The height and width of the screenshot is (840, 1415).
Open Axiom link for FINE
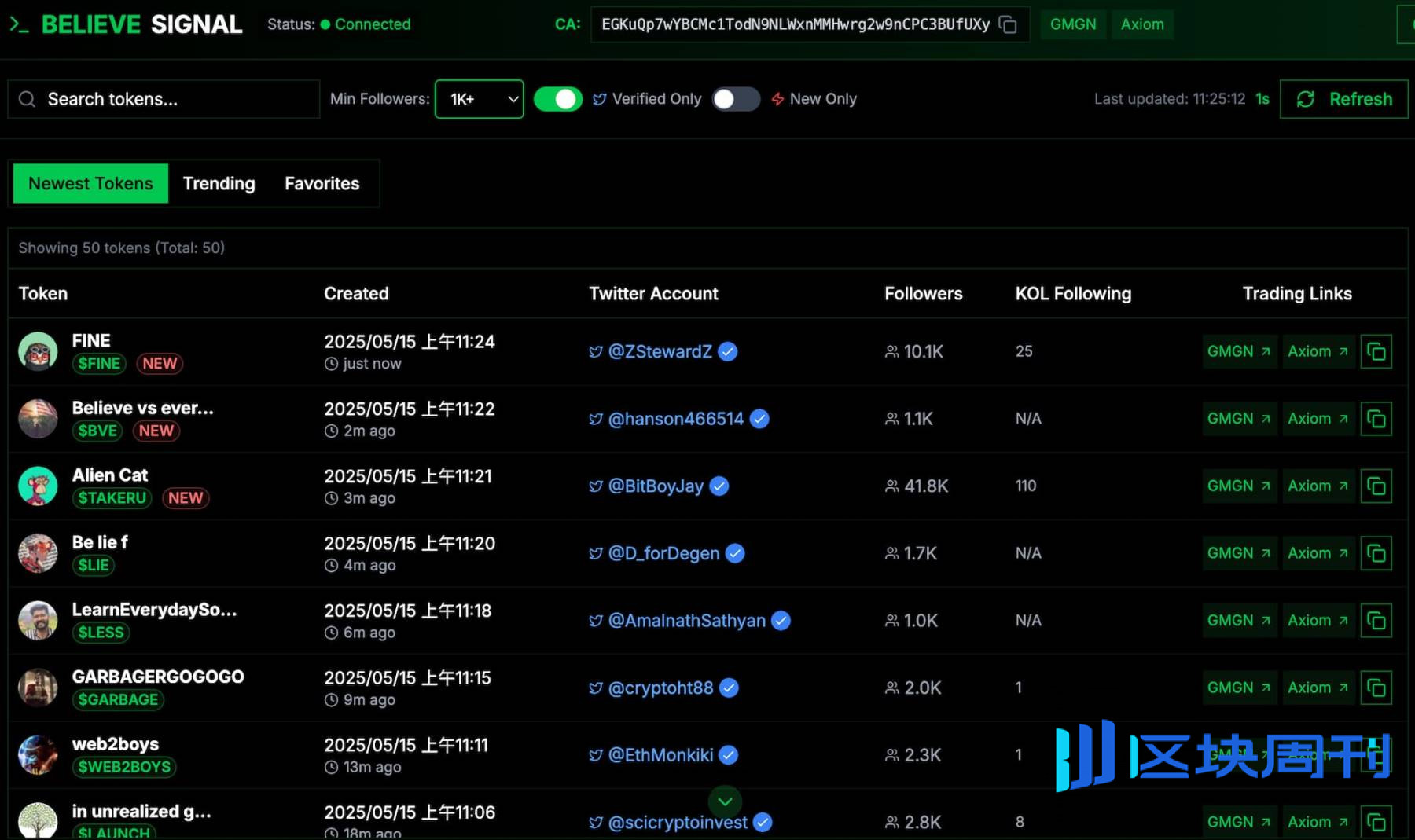[1318, 351]
